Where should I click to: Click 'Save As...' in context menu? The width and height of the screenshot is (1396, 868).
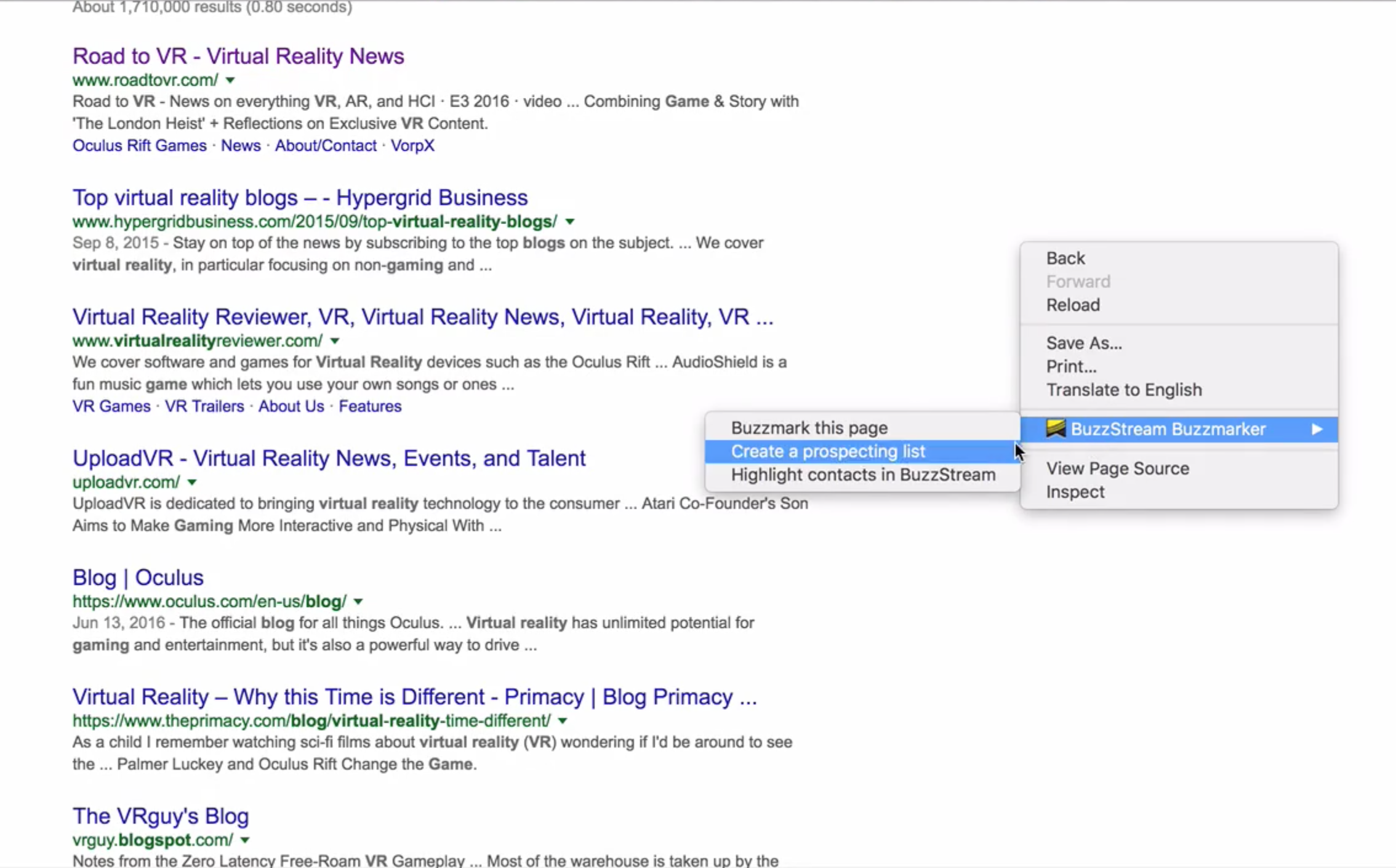[x=1085, y=343]
